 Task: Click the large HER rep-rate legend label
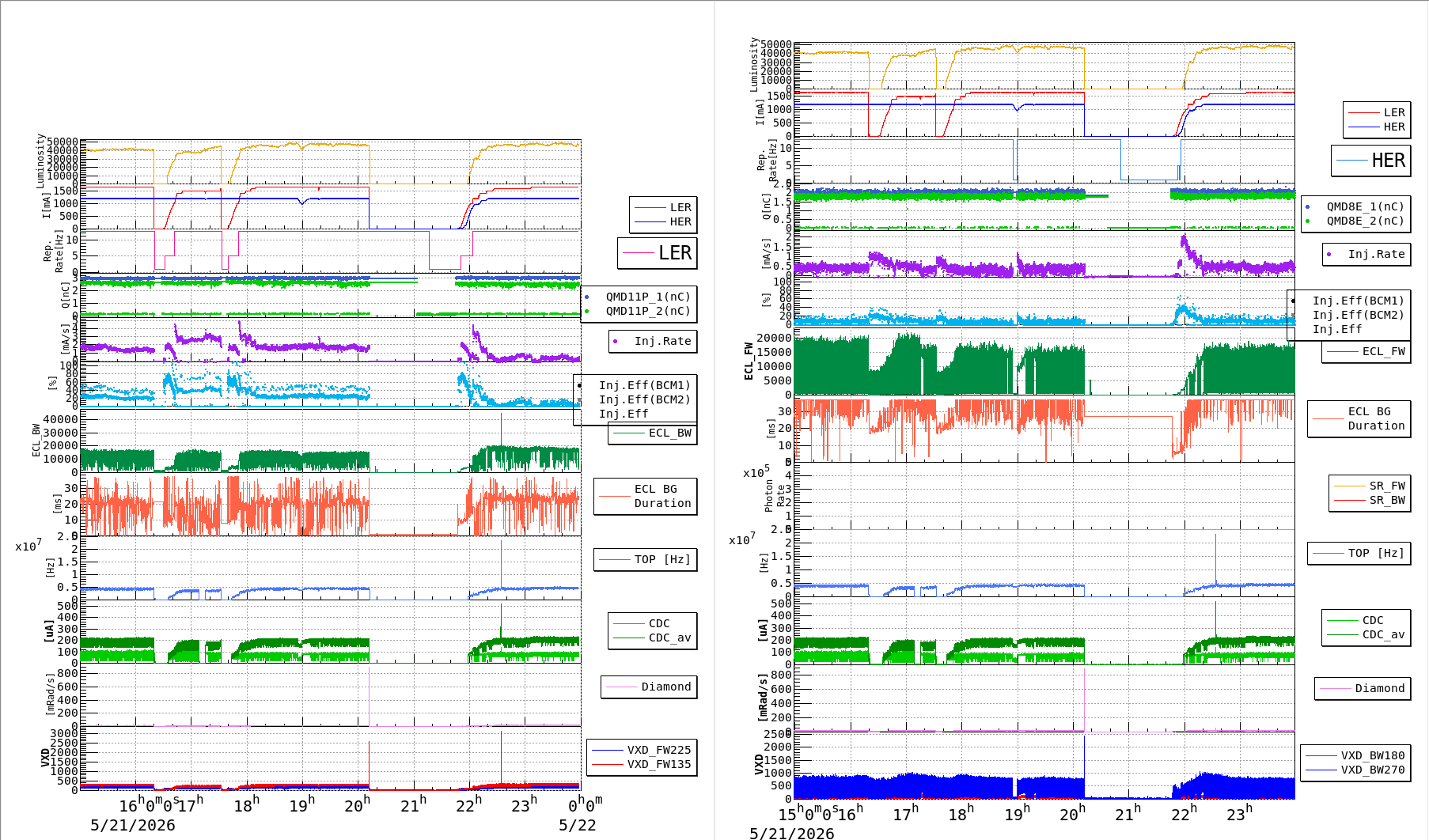pyautogui.click(x=1388, y=161)
